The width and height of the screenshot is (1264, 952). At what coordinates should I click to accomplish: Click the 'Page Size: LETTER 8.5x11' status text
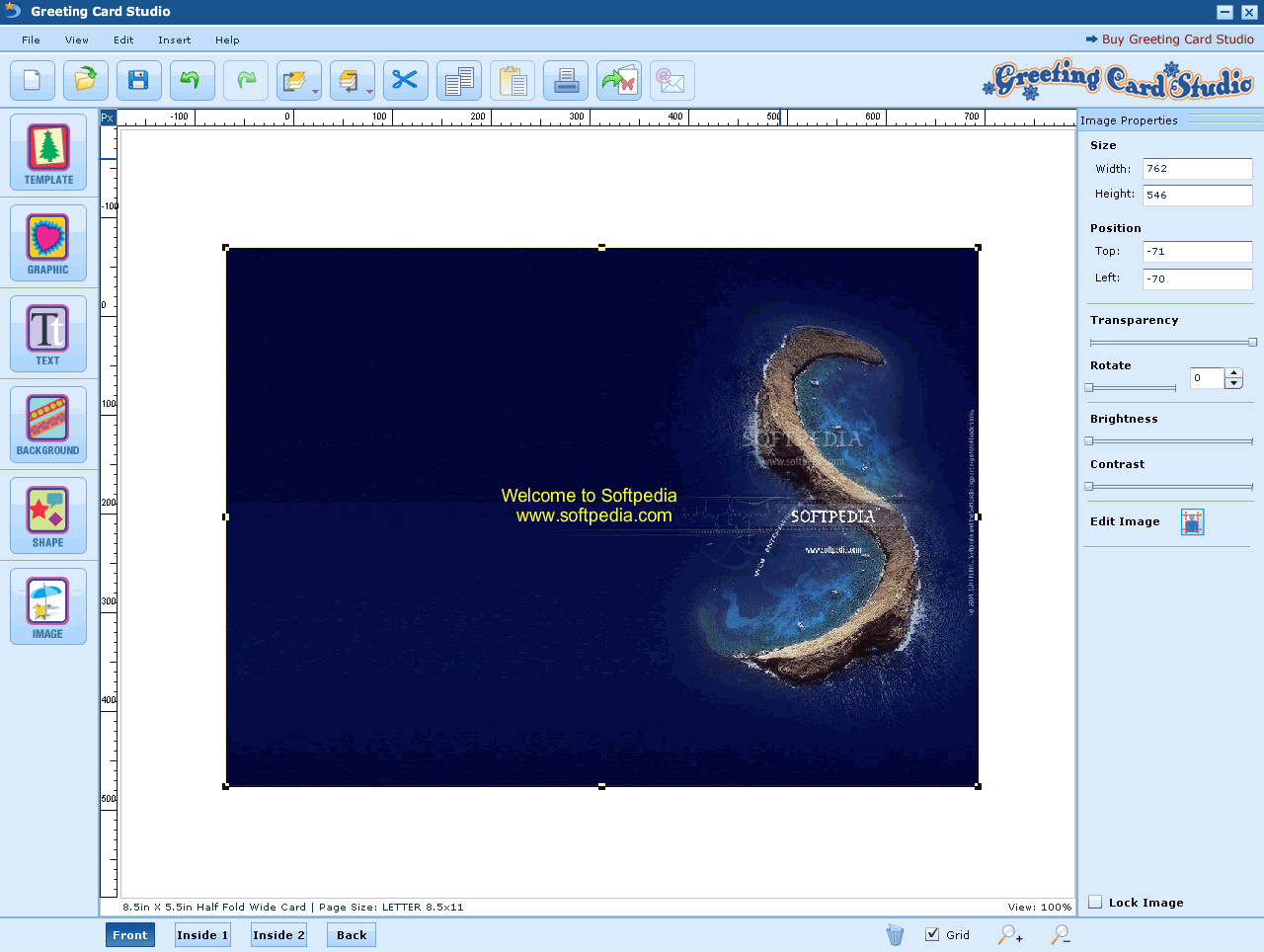[x=391, y=907]
